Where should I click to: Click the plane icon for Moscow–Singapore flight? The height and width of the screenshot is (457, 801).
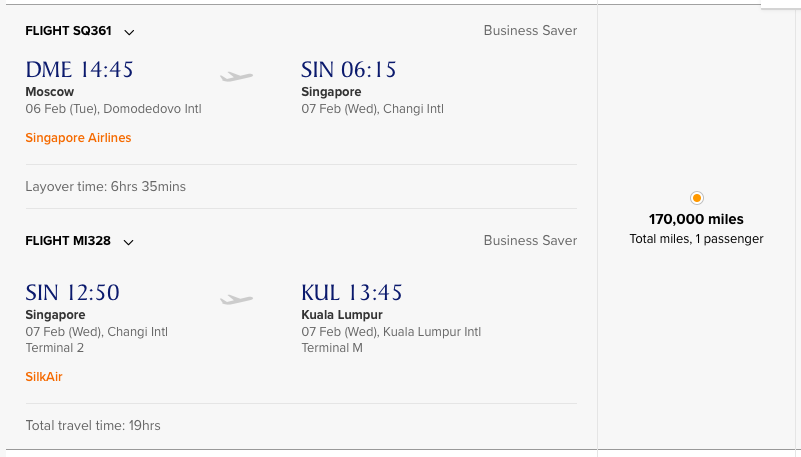(237, 76)
